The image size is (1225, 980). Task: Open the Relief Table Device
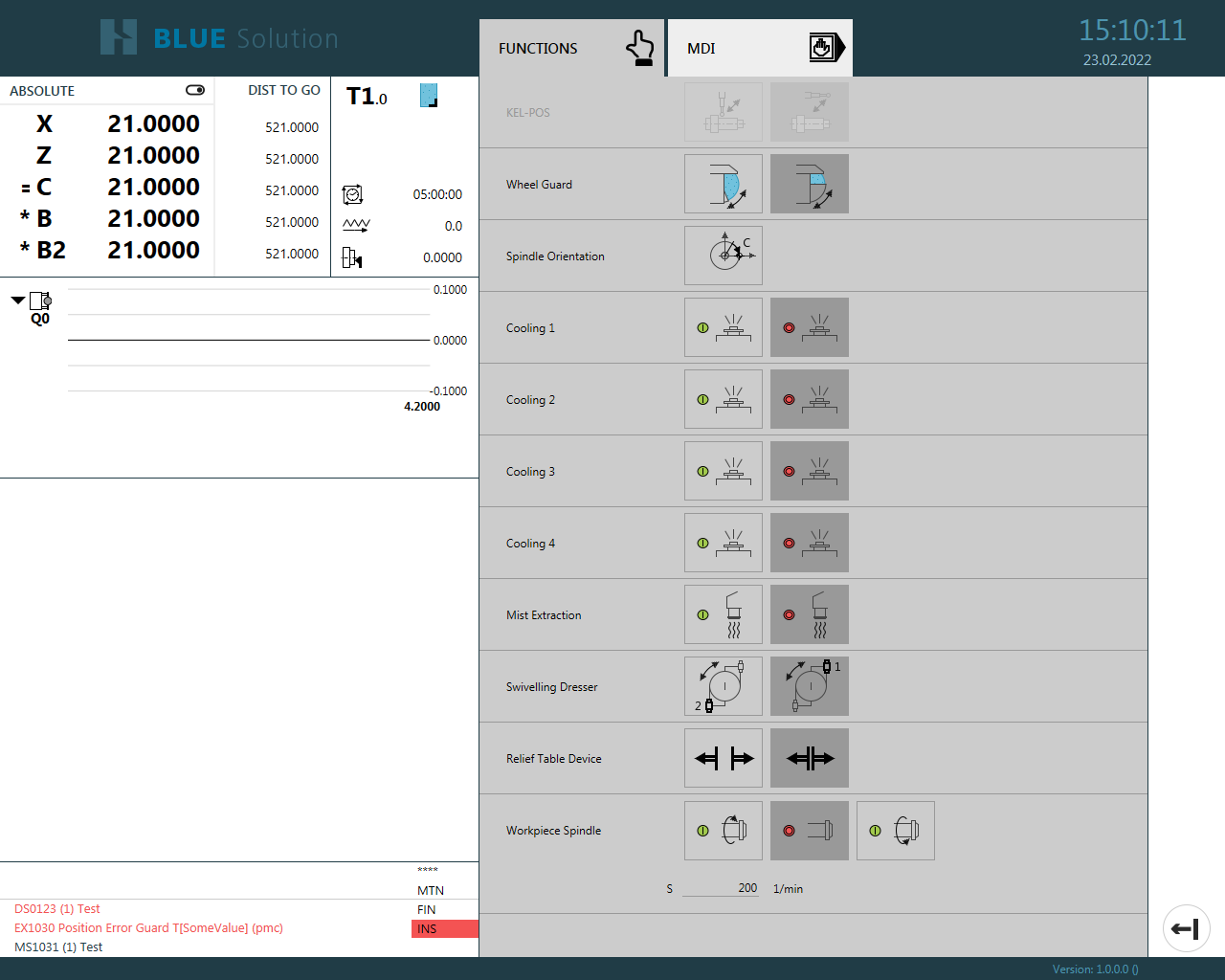coord(724,758)
